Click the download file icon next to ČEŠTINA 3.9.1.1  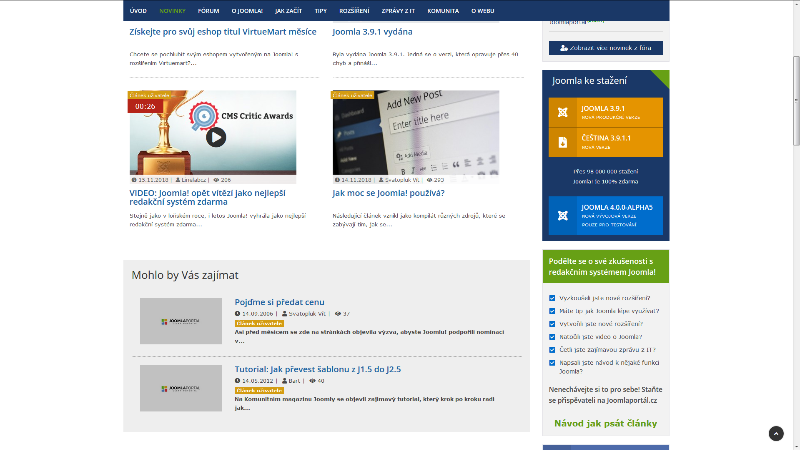[562, 142]
